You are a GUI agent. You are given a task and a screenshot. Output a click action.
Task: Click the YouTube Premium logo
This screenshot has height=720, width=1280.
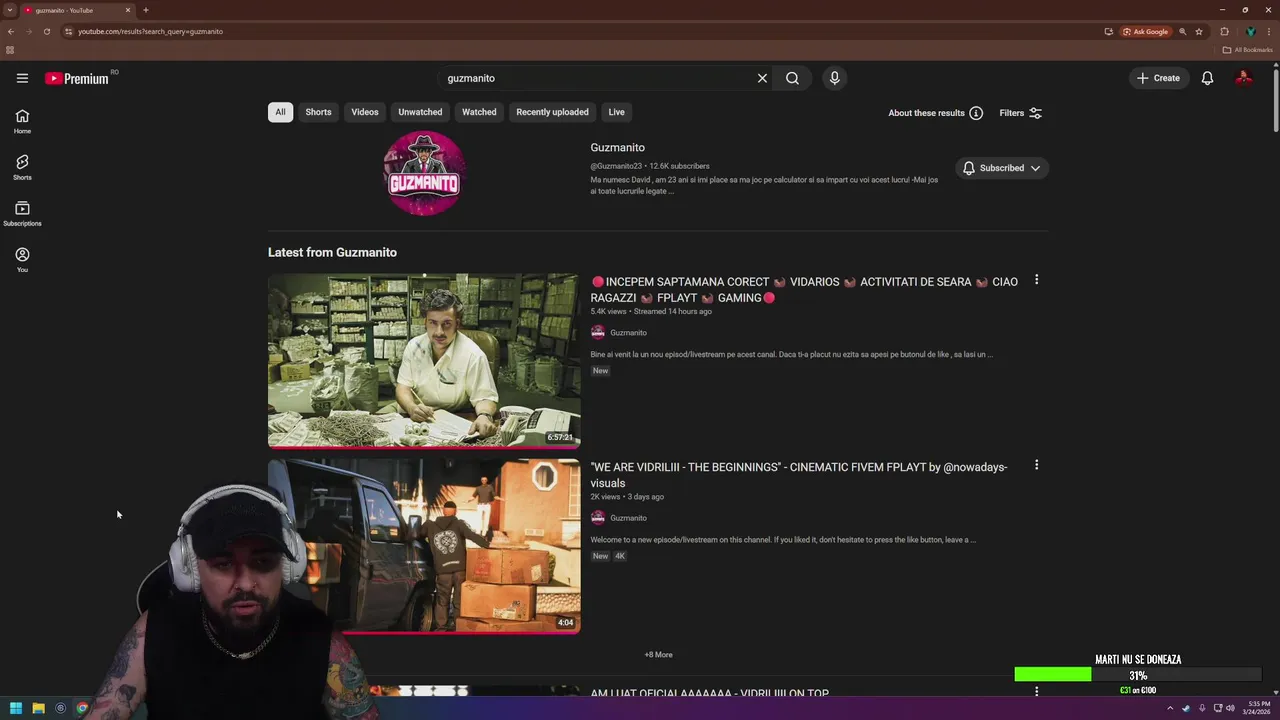tap(77, 78)
